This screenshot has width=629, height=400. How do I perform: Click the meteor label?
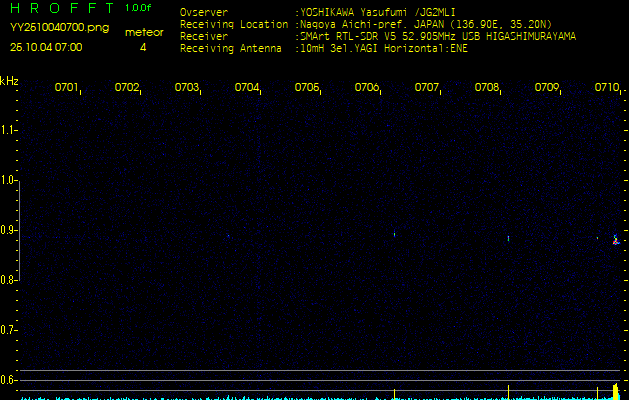(144, 32)
